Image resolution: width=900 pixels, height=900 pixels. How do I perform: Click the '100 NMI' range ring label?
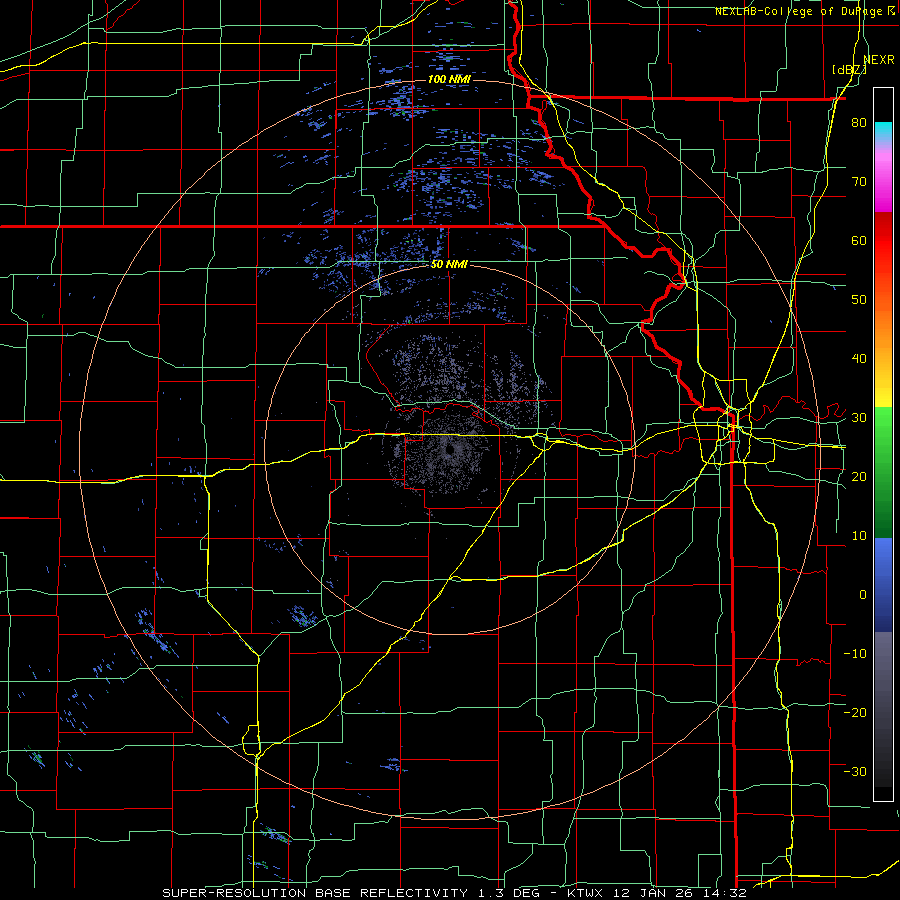pos(449,79)
